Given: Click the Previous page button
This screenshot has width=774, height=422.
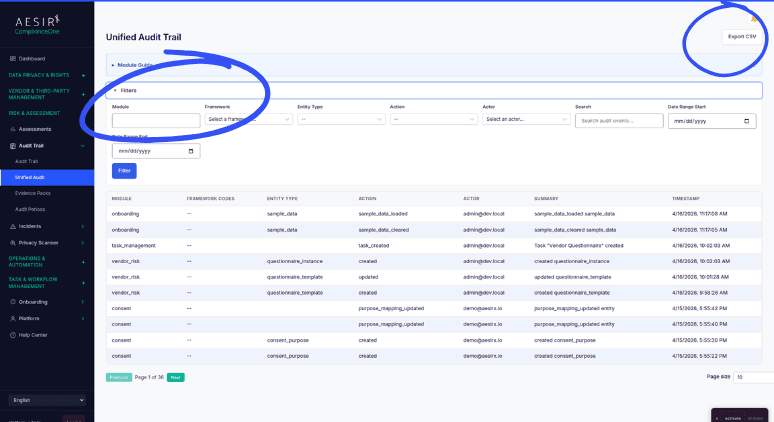Looking at the screenshot, I should (119, 378).
